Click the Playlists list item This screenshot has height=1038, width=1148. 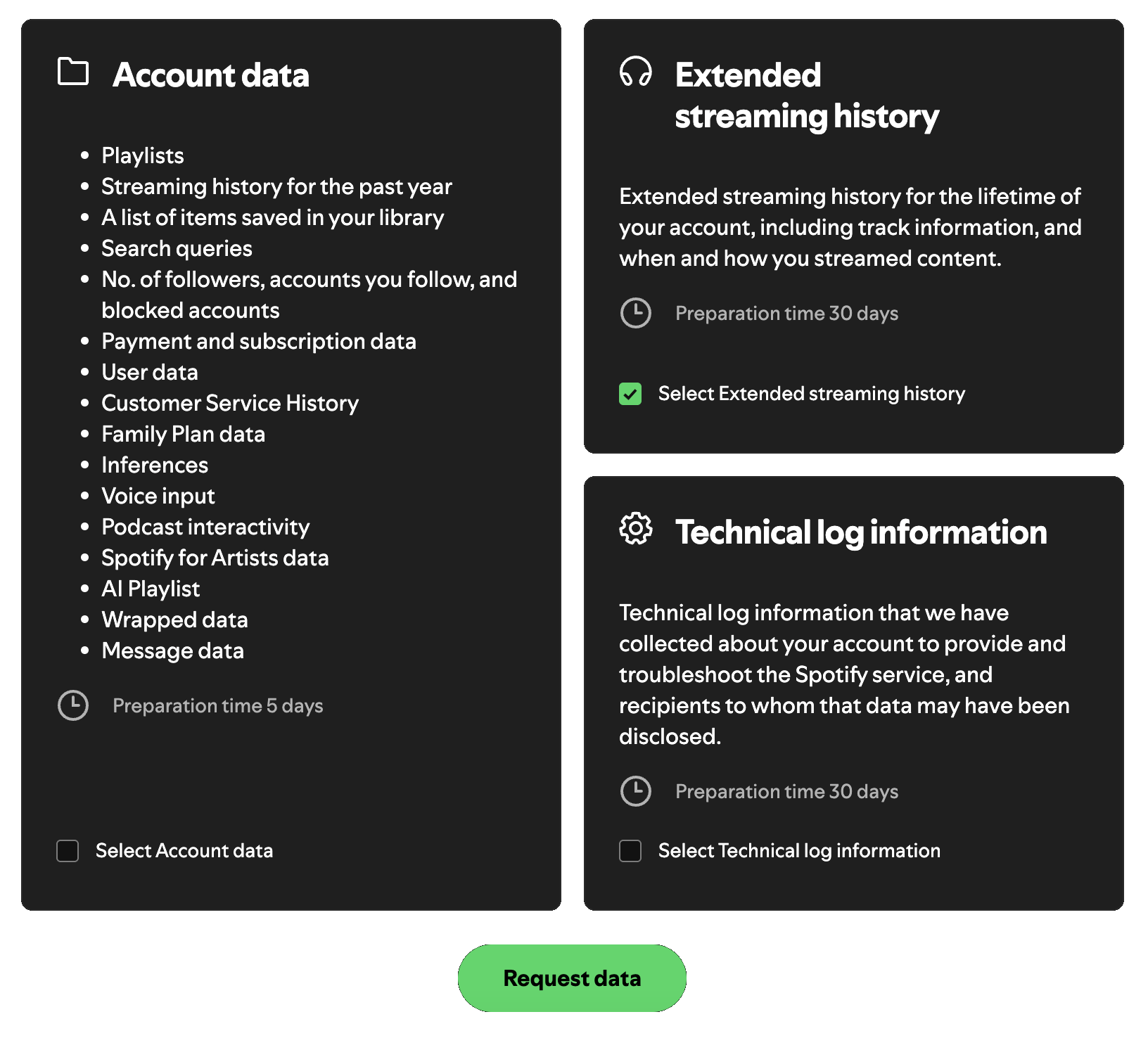[x=143, y=155]
